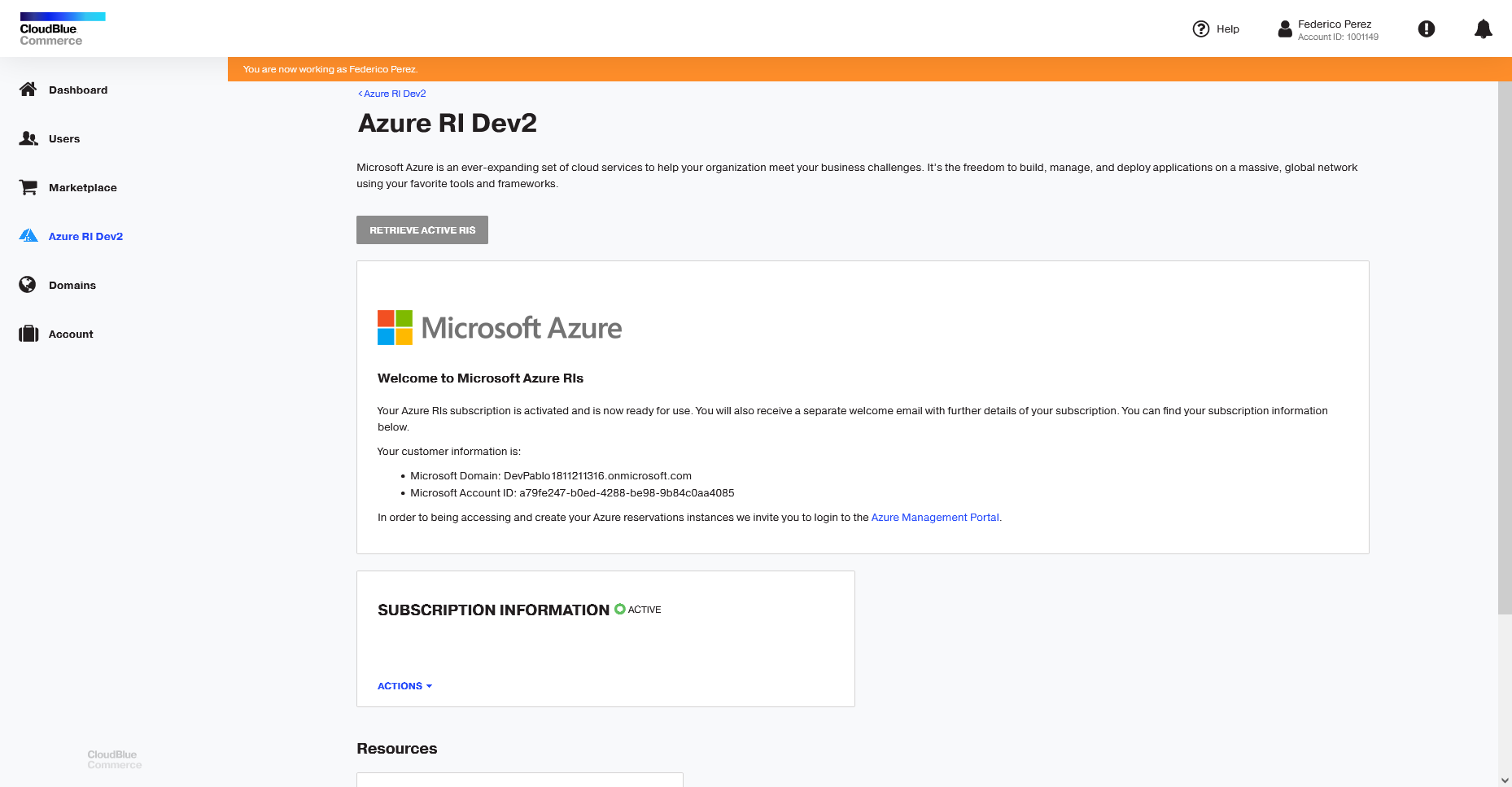
Task: Click the Domains globe icon
Action: 28,285
